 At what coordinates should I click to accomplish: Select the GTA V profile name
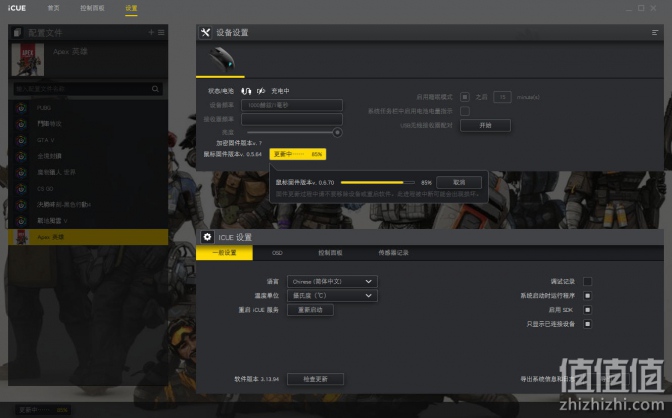pyautogui.click(x=45, y=140)
